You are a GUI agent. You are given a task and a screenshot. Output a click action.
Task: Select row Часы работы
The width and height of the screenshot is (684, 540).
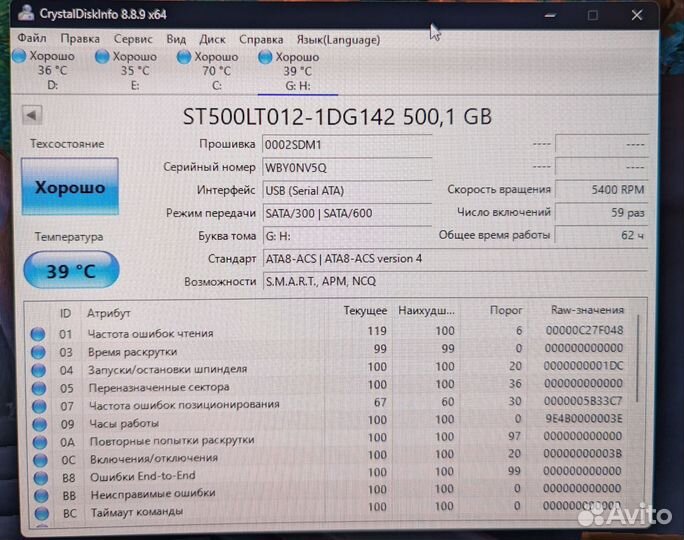pyautogui.click(x=327, y=421)
